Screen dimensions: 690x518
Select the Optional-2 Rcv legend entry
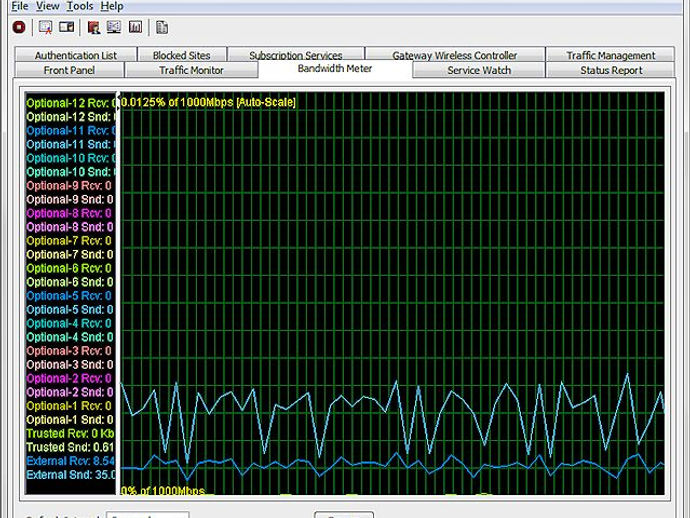tap(69, 378)
